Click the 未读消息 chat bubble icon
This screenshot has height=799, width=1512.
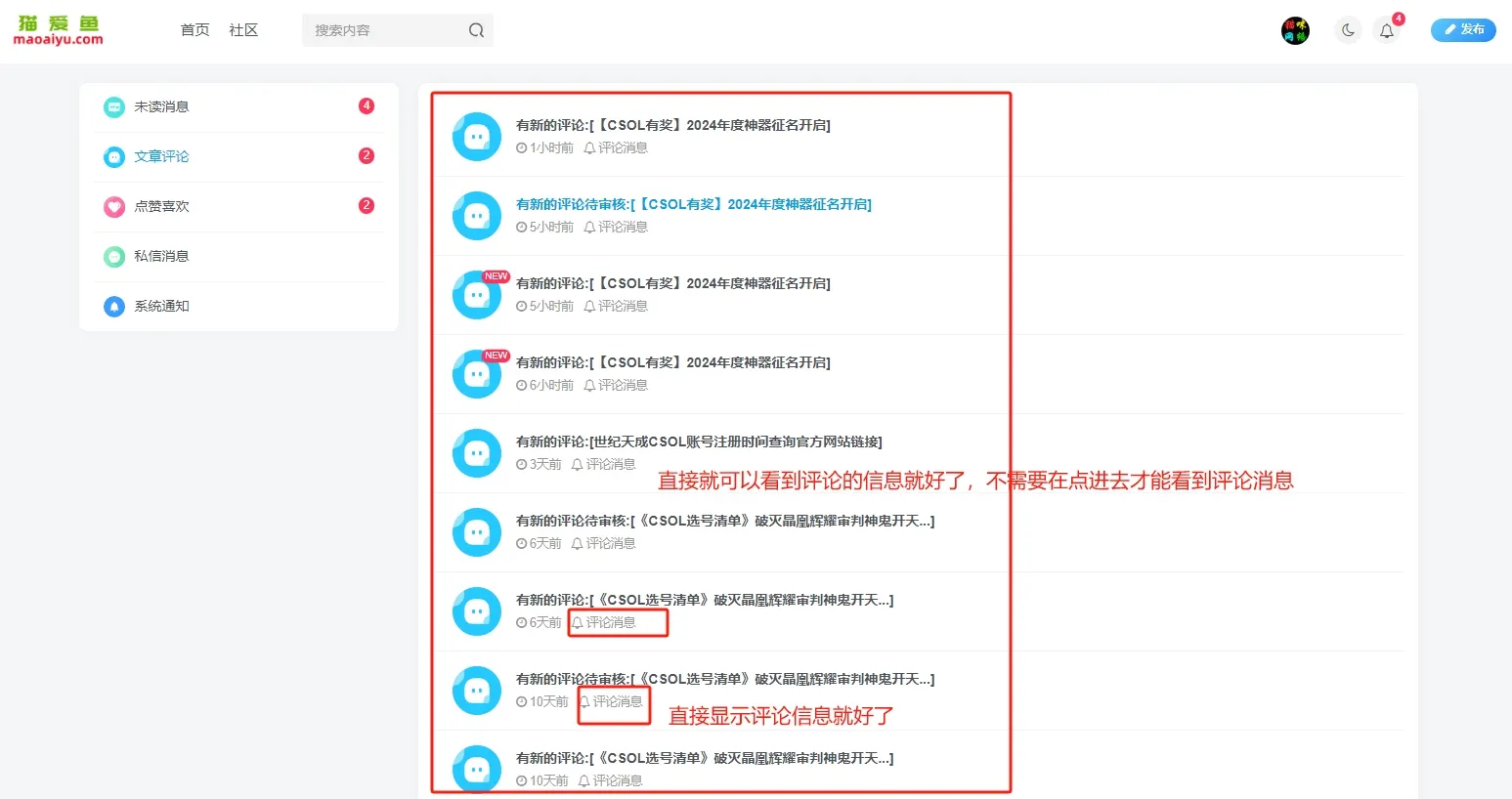(114, 106)
